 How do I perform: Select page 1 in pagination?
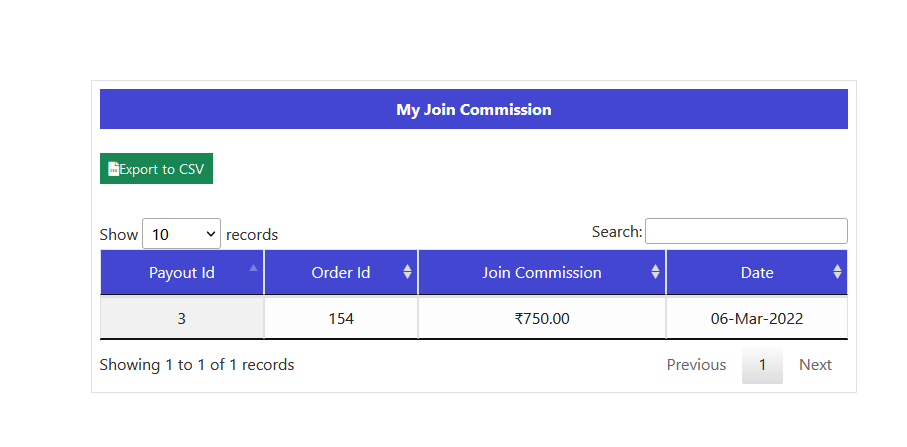point(762,365)
